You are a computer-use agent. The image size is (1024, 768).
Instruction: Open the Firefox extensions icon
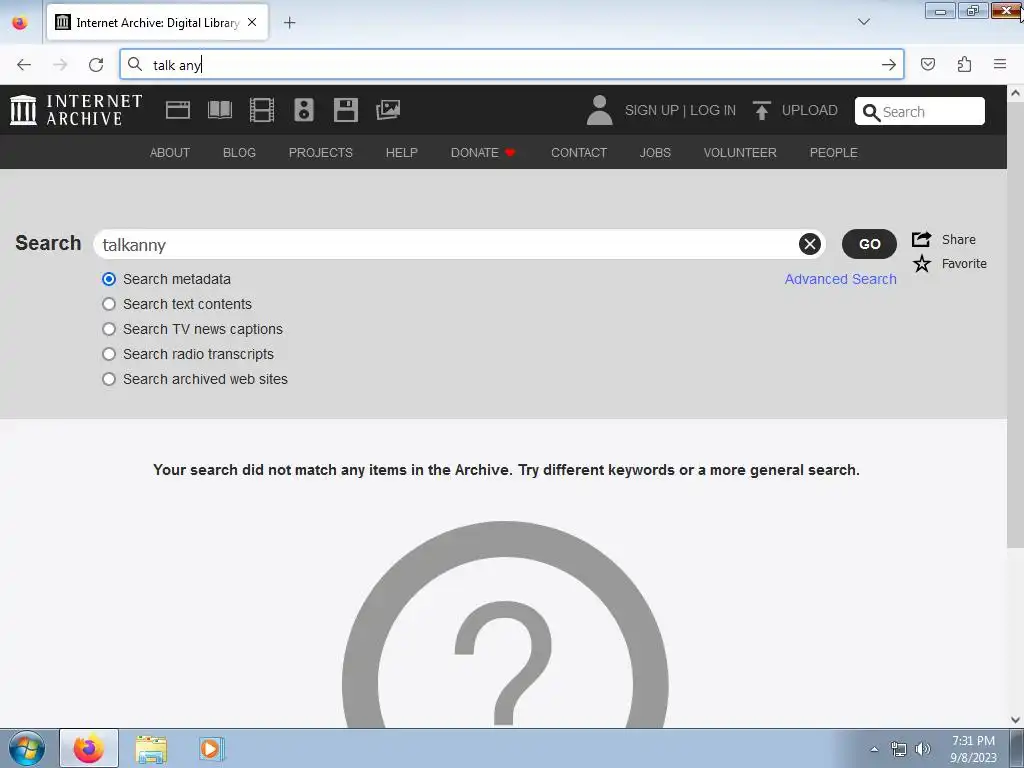[x=964, y=64]
